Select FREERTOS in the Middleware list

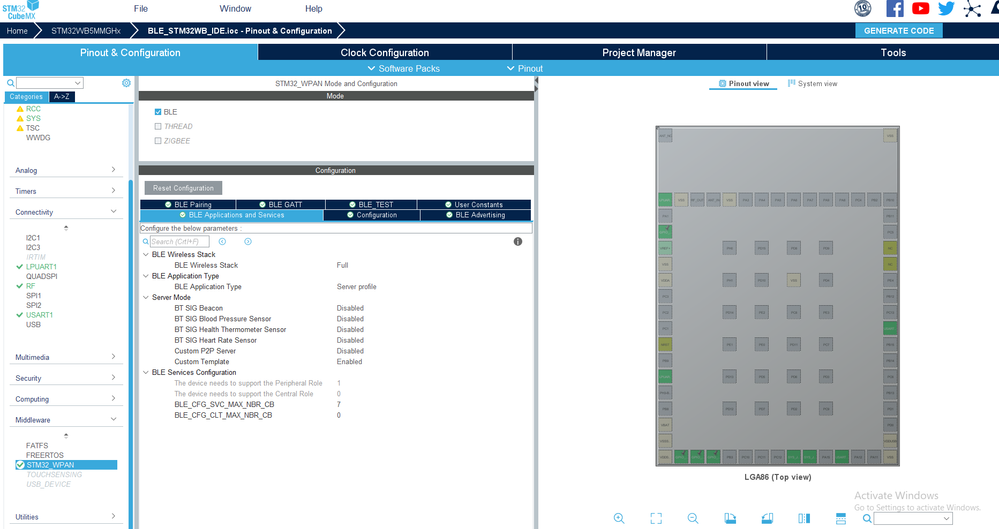[x=45, y=455]
